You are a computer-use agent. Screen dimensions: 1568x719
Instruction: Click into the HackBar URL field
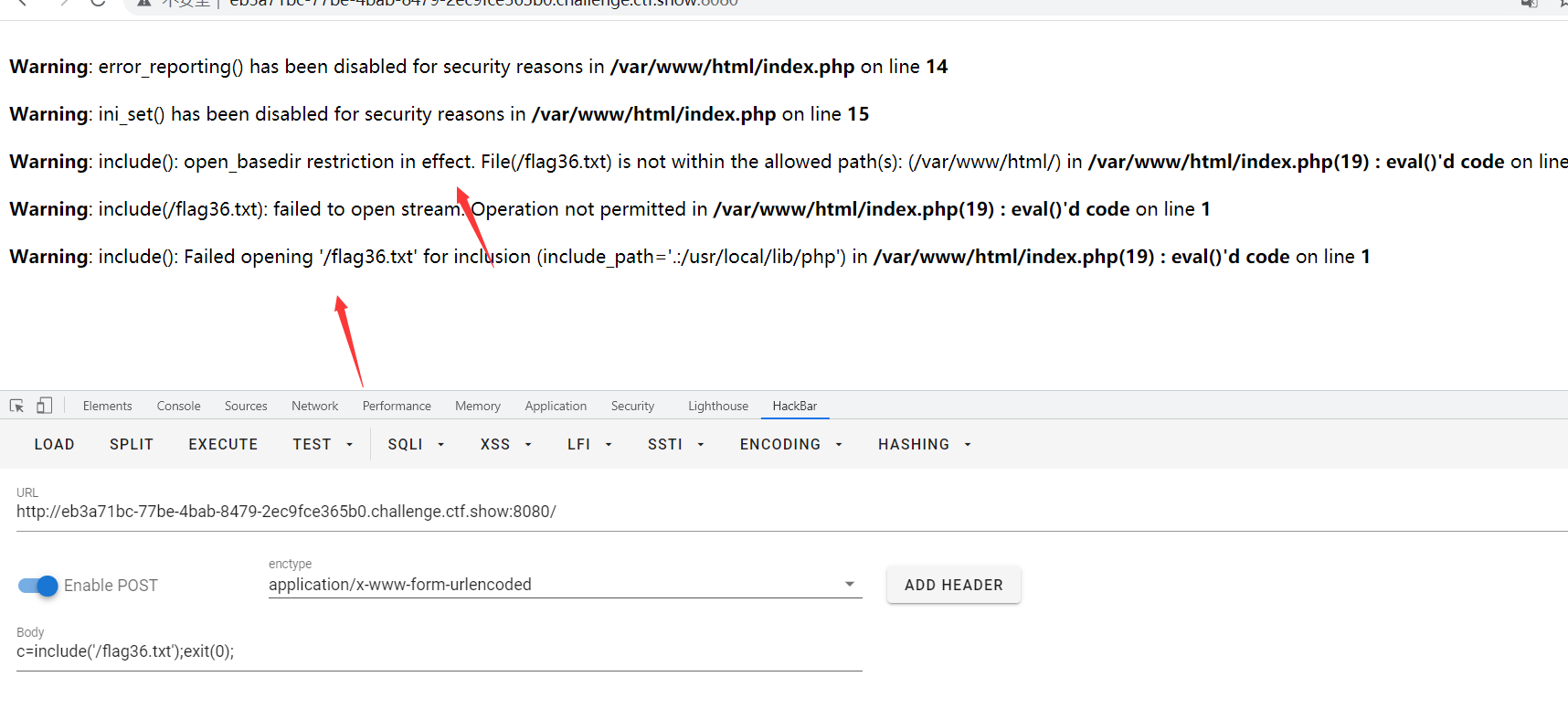[792, 512]
